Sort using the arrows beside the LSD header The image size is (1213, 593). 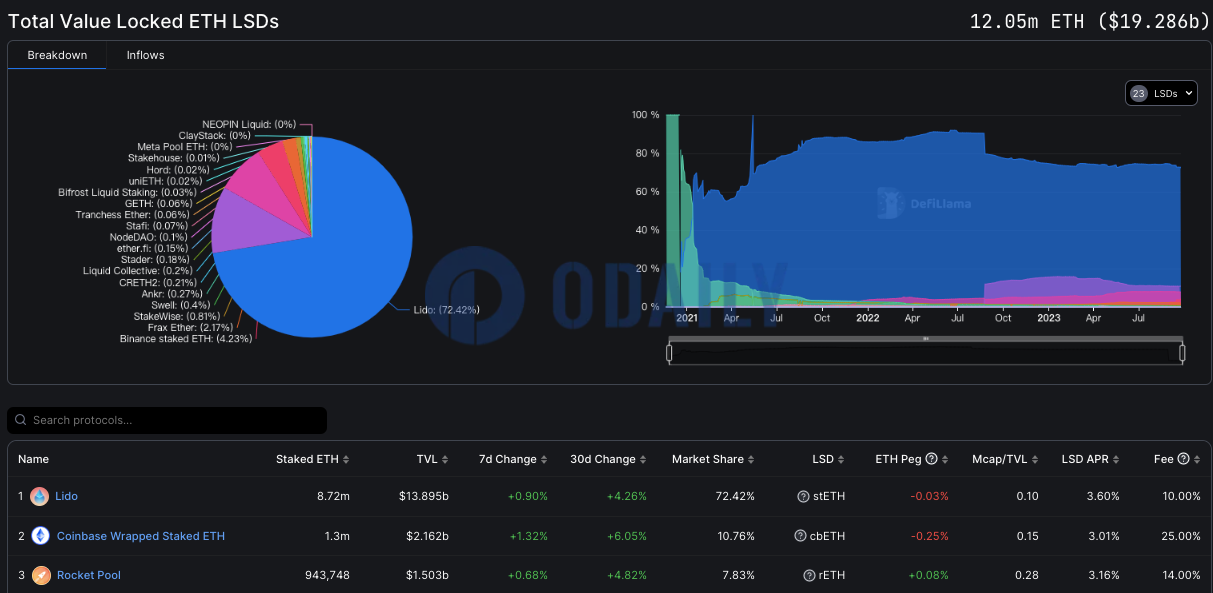[x=841, y=460]
